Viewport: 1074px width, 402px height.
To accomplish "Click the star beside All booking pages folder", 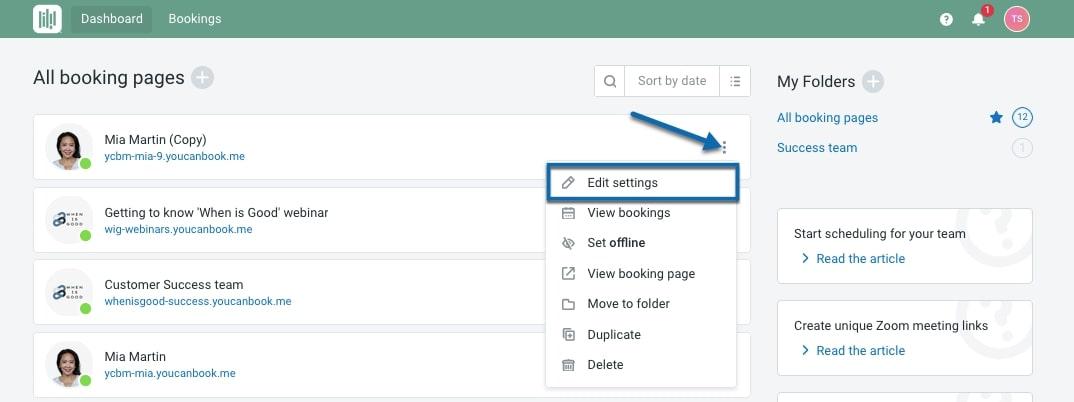I will (996, 118).
